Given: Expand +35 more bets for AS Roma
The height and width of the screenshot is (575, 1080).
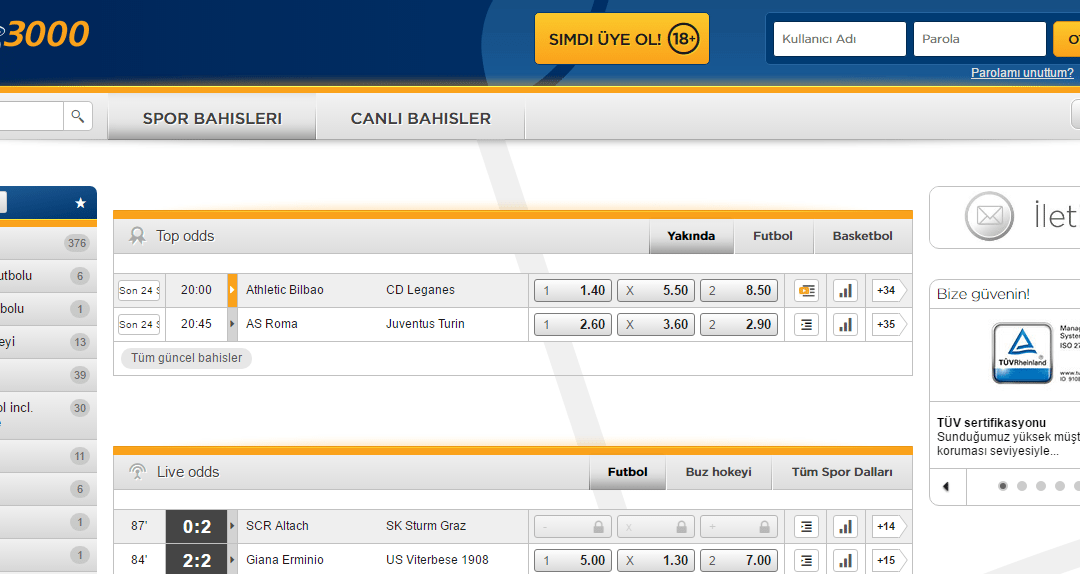Looking at the screenshot, I should pos(889,324).
